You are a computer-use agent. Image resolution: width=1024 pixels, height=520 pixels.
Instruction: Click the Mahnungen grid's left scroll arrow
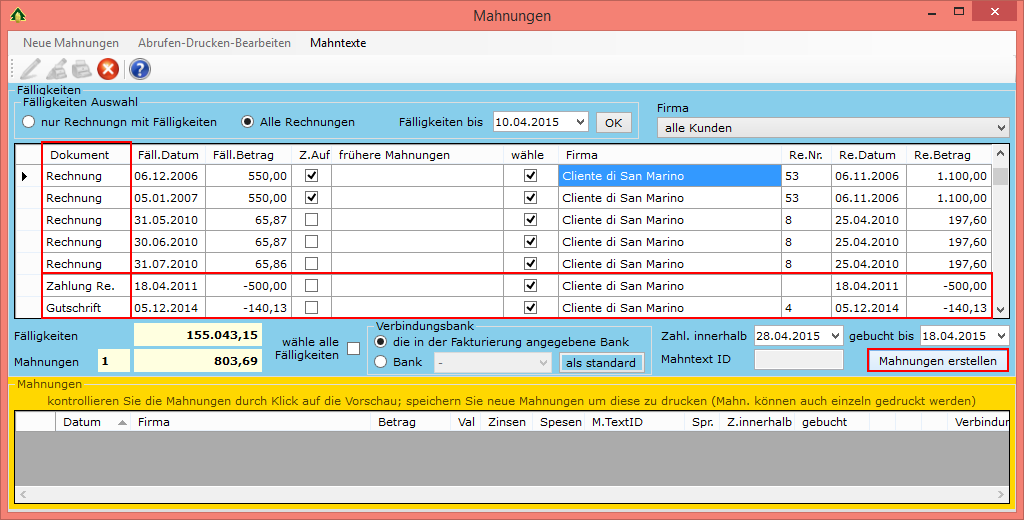tap(23, 495)
